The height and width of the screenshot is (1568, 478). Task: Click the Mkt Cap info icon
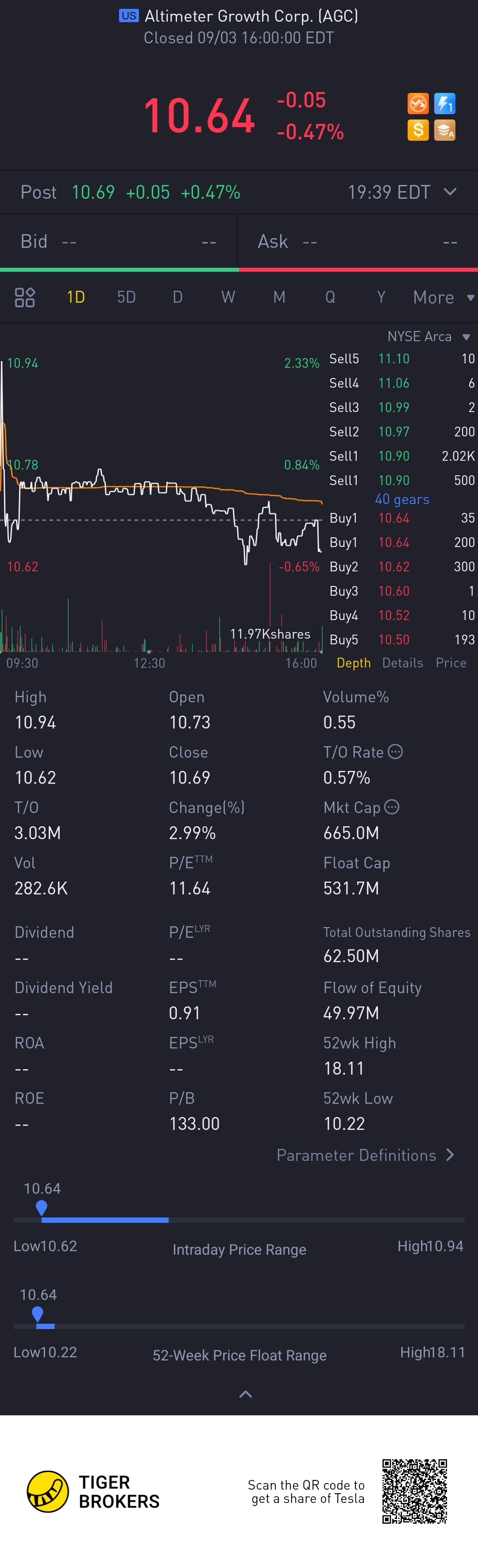pos(392,807)
